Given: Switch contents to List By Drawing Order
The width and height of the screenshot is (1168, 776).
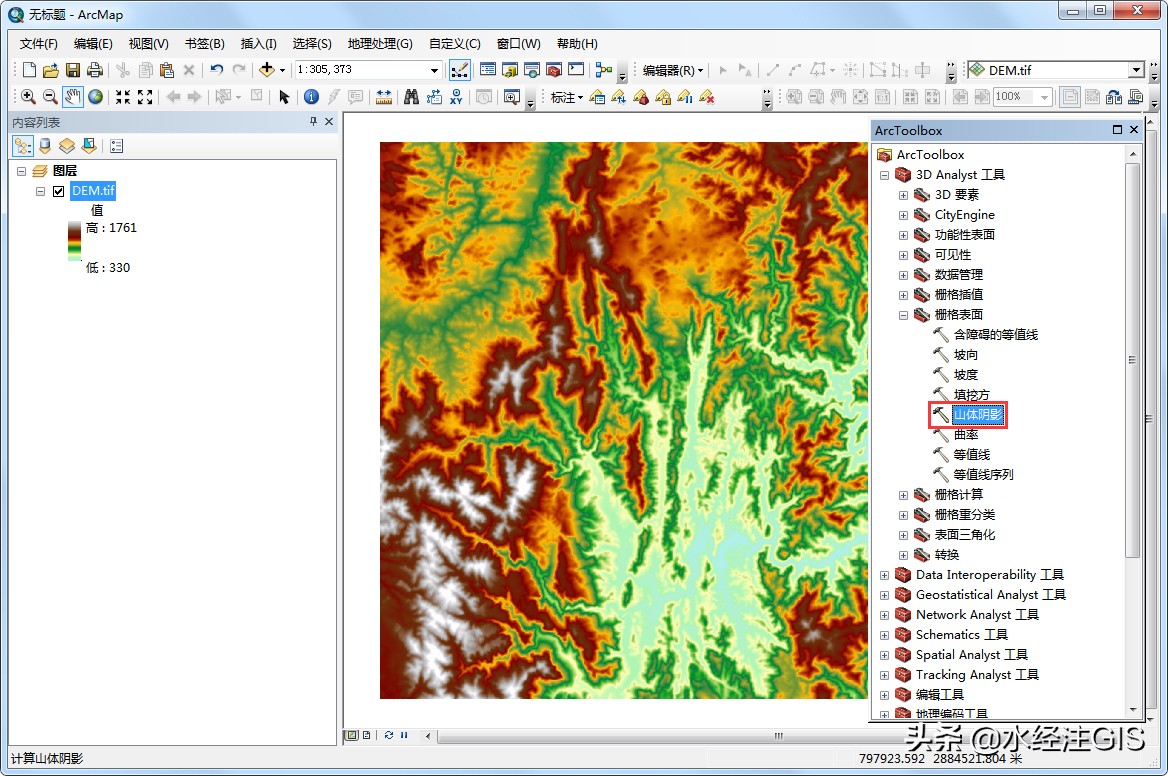Looking at the screenshot, I should point(23,146).
